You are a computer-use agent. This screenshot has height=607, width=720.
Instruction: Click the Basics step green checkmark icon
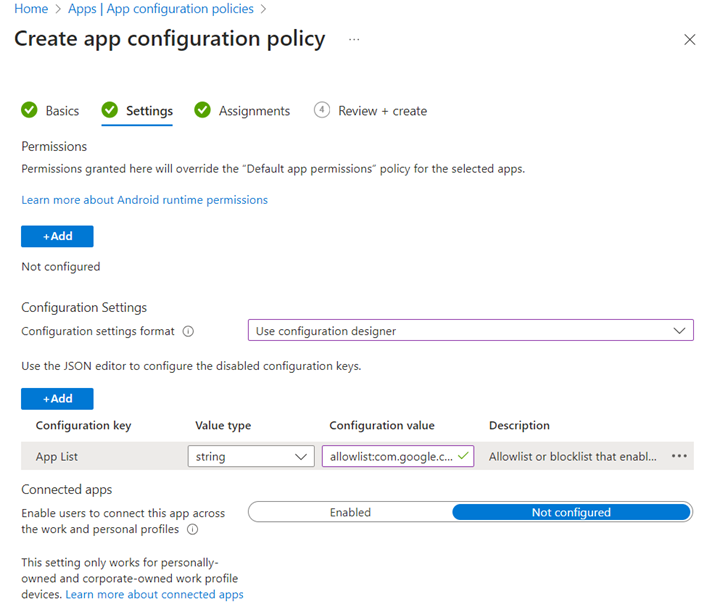29,110
